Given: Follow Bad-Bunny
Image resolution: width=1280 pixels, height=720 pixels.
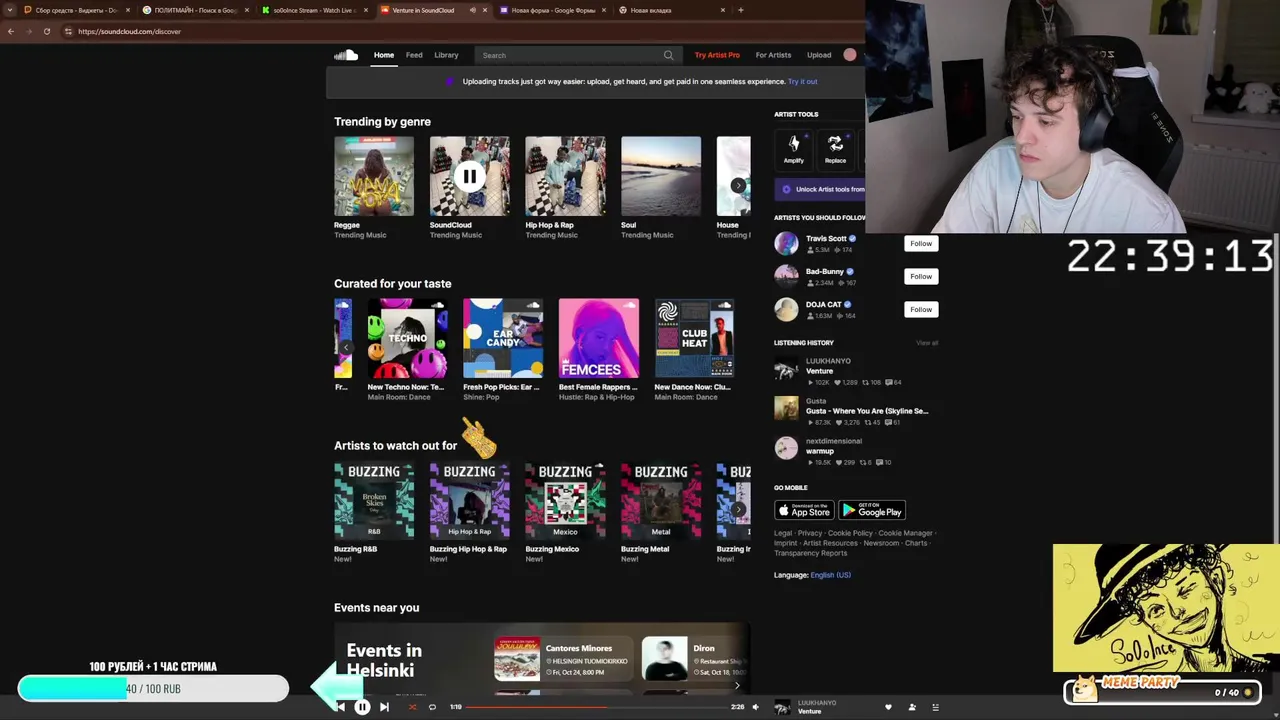Looking at the screenshot, I should (x=921, y=276).
